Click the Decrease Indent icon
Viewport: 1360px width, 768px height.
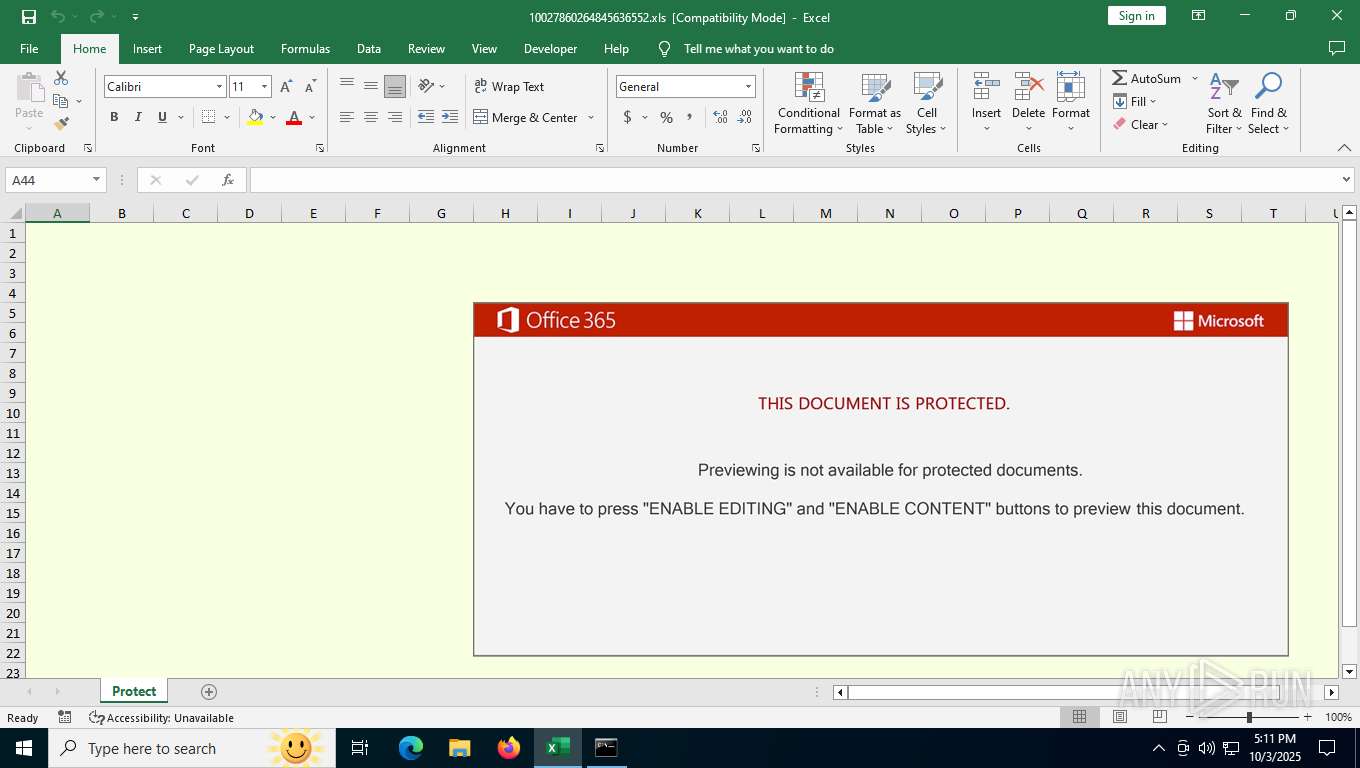coord(426,117)
